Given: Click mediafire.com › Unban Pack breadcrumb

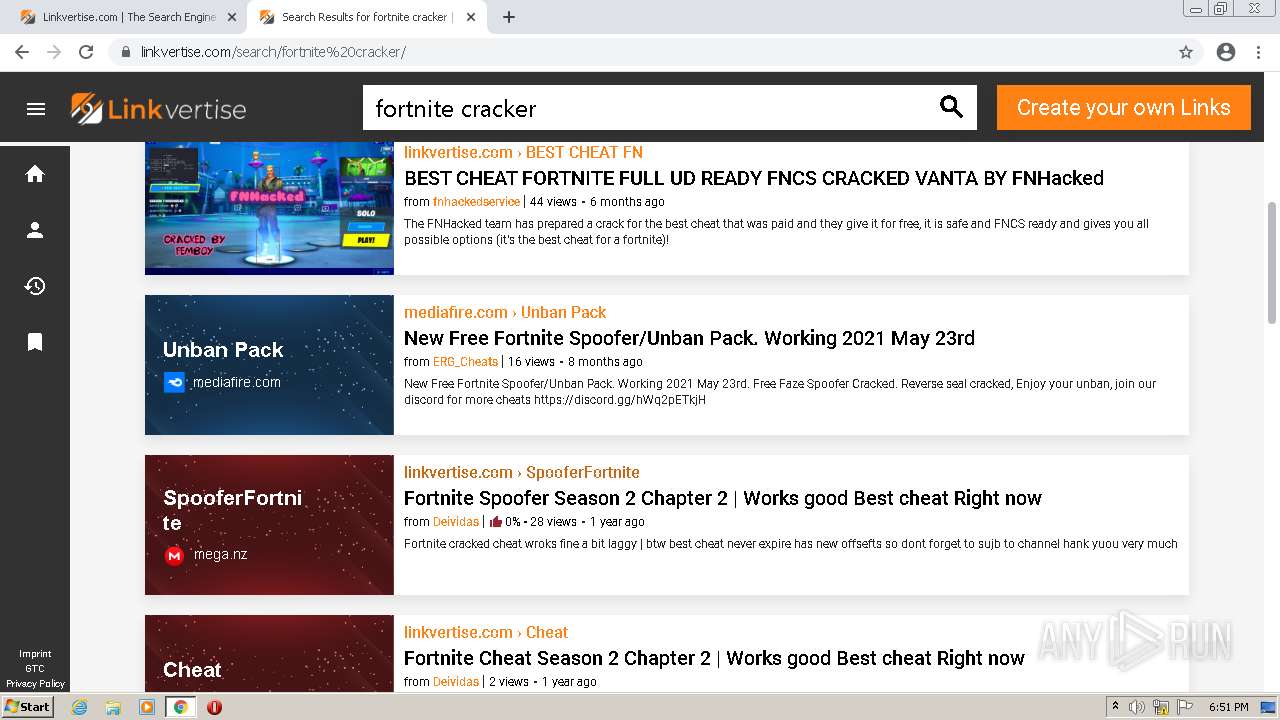Looking at the screenshot, I should click(505, 312).
